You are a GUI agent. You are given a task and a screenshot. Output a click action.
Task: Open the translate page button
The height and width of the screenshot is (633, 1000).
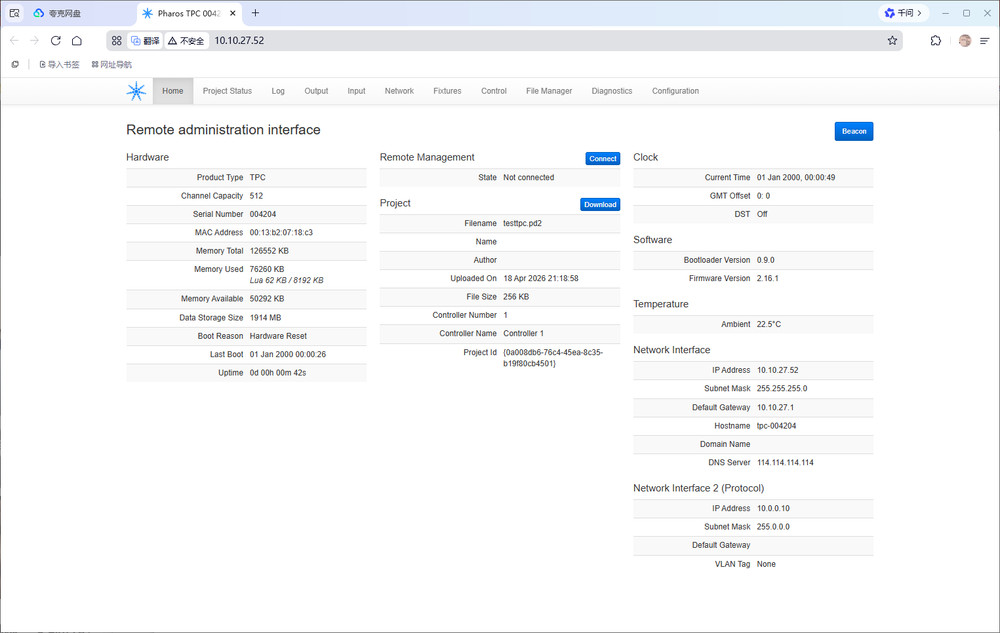tap(145, 41)
